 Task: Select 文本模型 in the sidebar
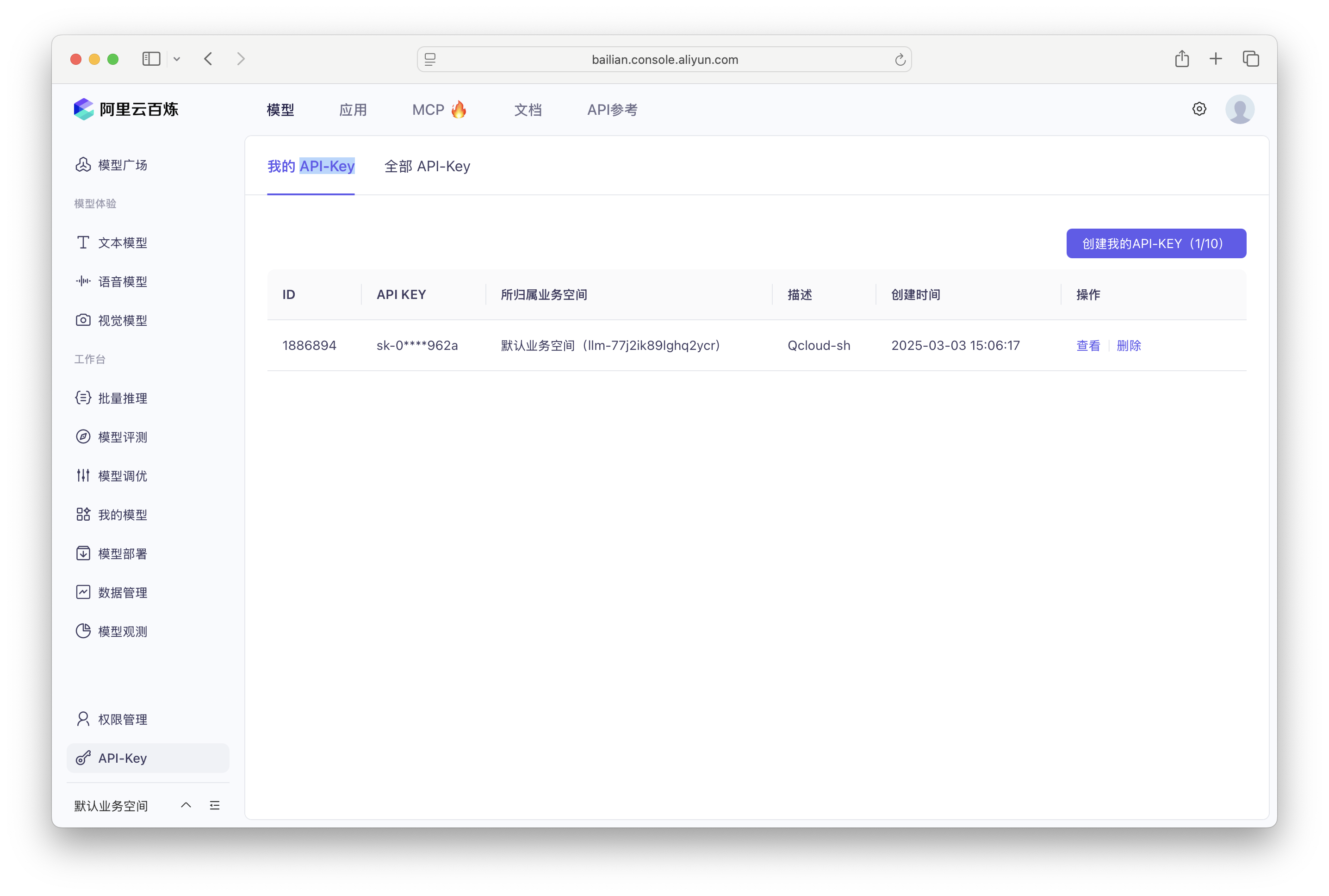(123, 243)
